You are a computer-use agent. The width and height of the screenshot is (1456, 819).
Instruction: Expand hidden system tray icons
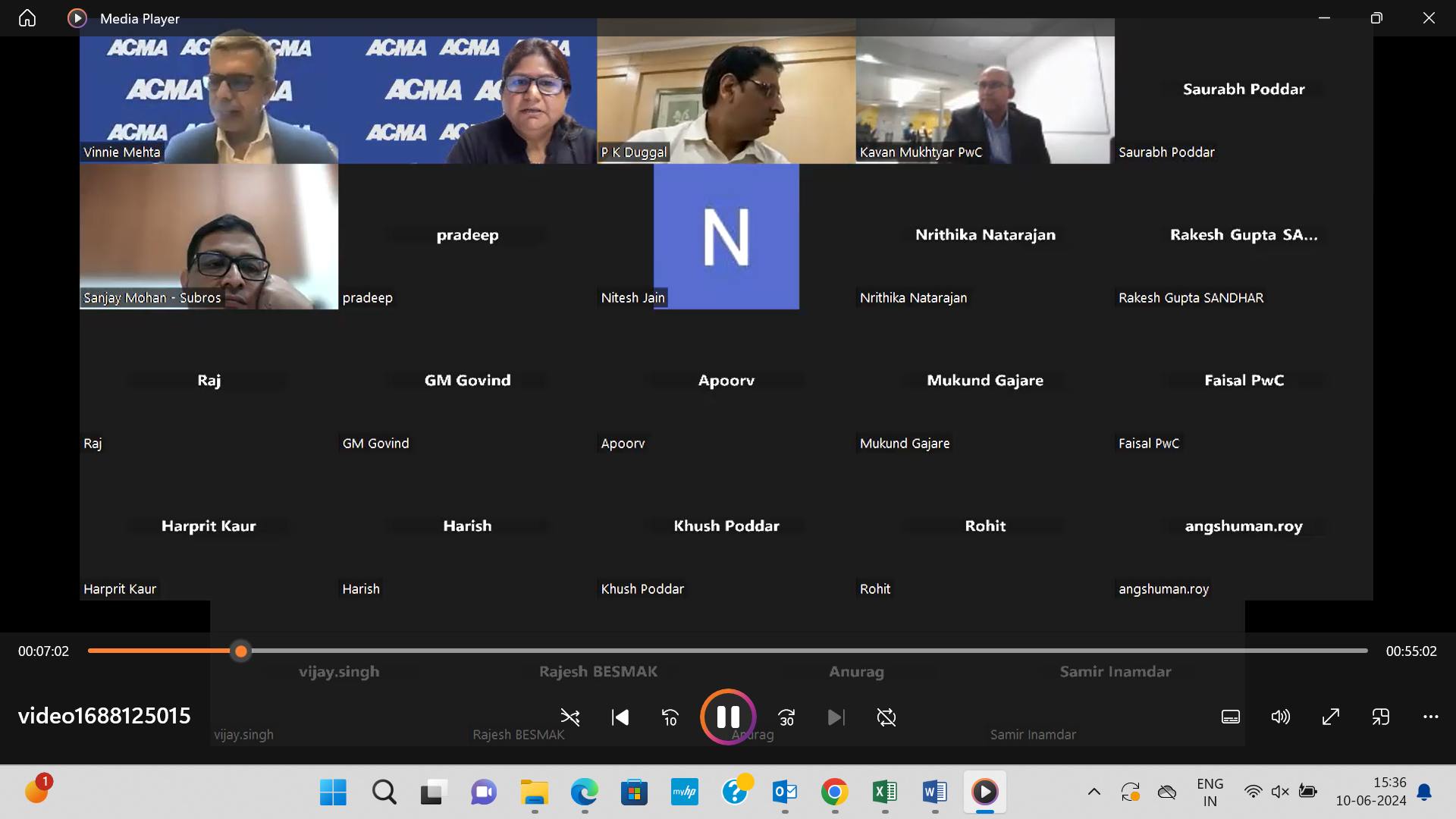tap(1094, 791)
